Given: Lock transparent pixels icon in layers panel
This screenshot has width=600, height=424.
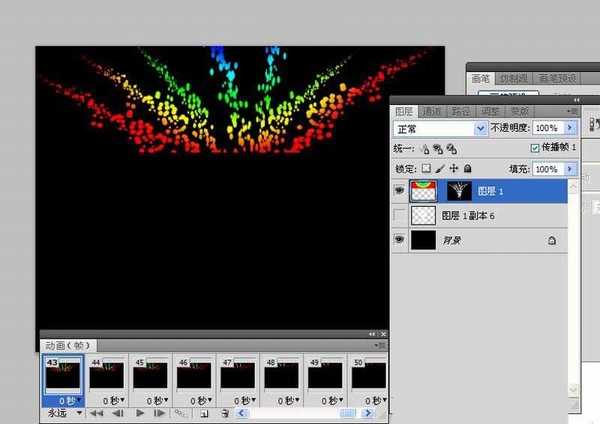Looking at the screenshot, I should (427, 169).
